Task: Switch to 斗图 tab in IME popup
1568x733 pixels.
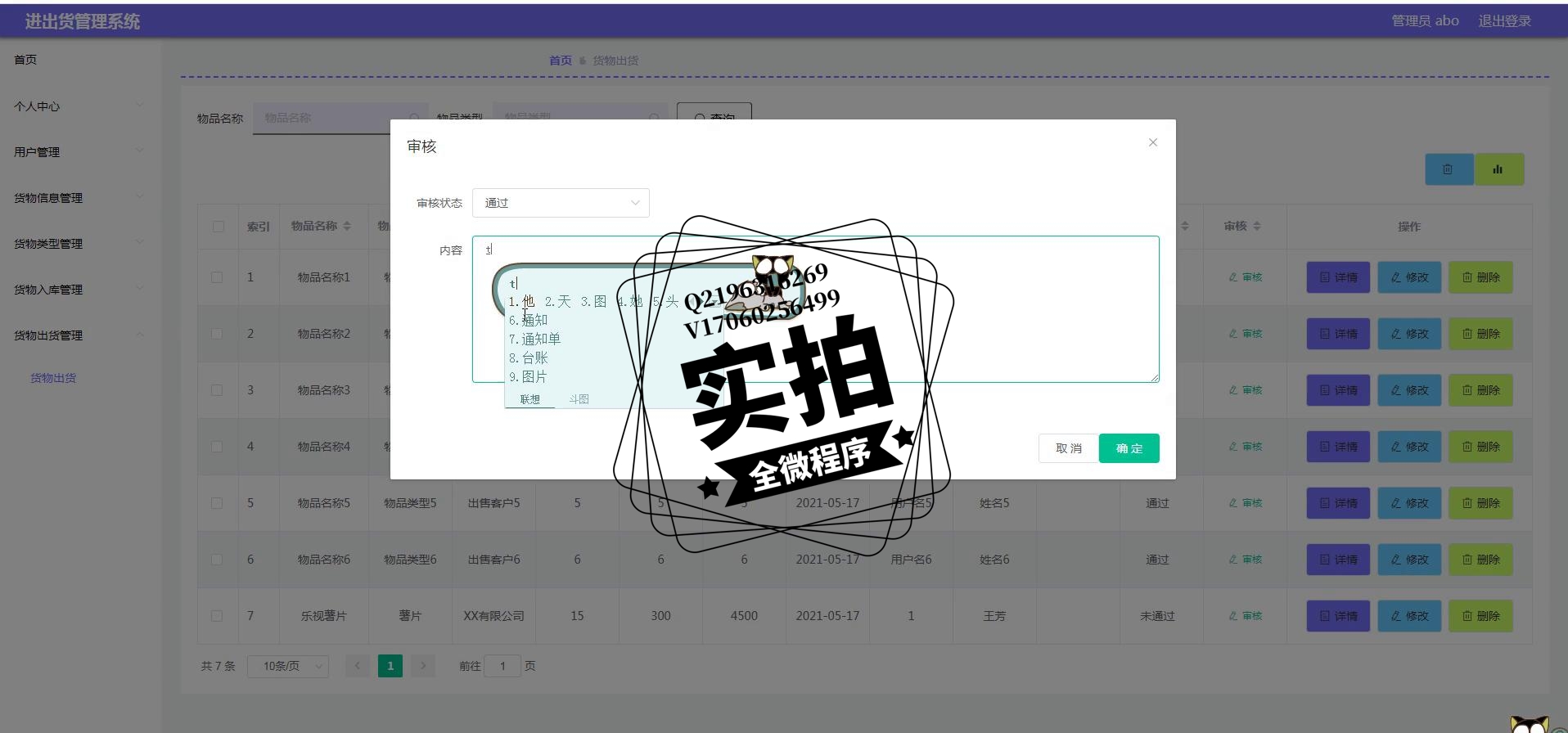Action: coord(579,399)
